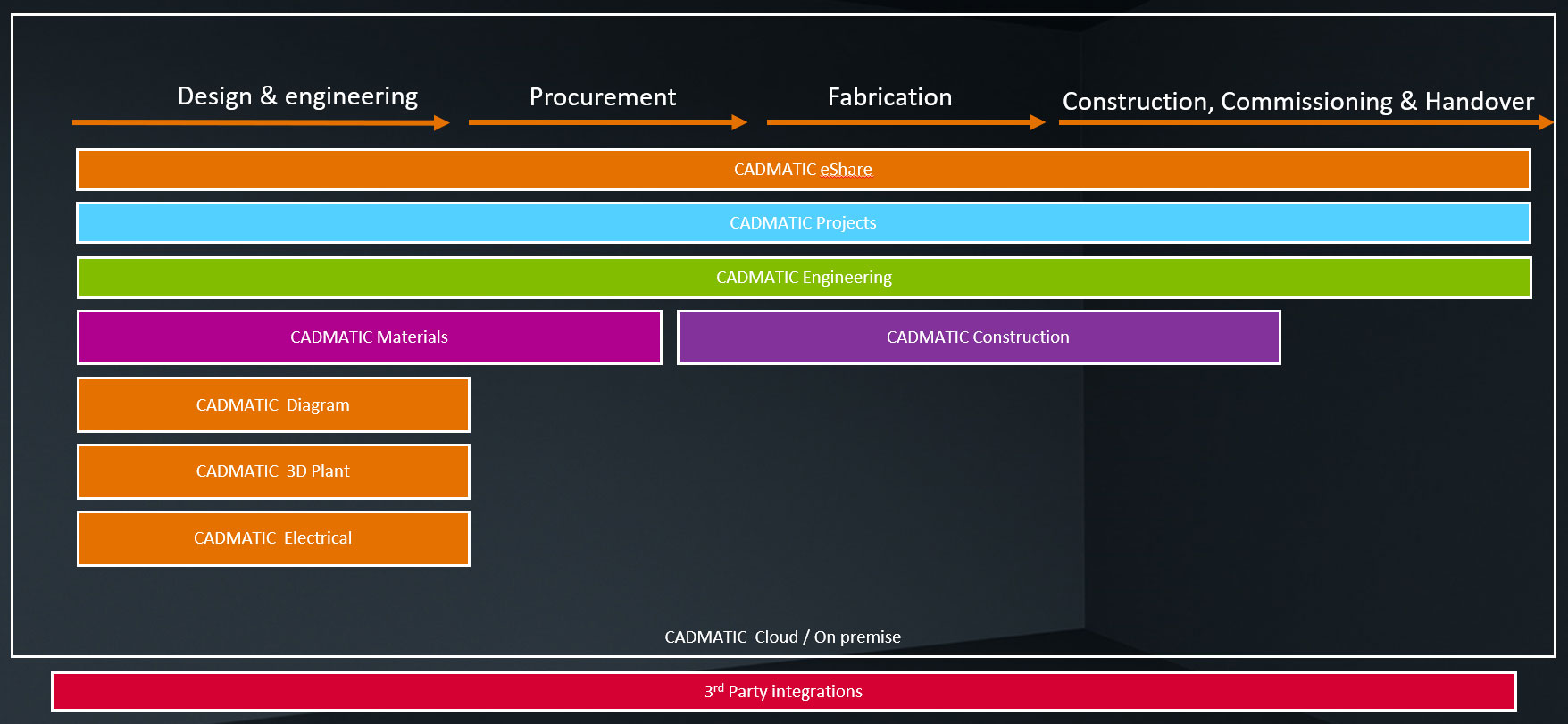The image size is (1568, 724).
Task: Open the CADMATIC Electrical box
Action: (x=273, y=538)
